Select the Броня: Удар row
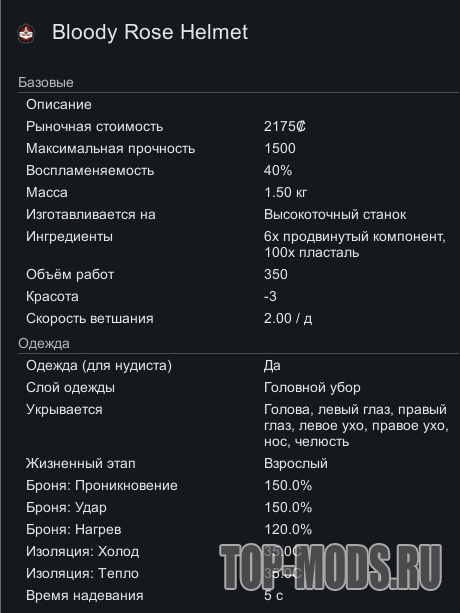The width and height of the screenshot is (460, 613). pyautogui.click(x=238, y=507)
